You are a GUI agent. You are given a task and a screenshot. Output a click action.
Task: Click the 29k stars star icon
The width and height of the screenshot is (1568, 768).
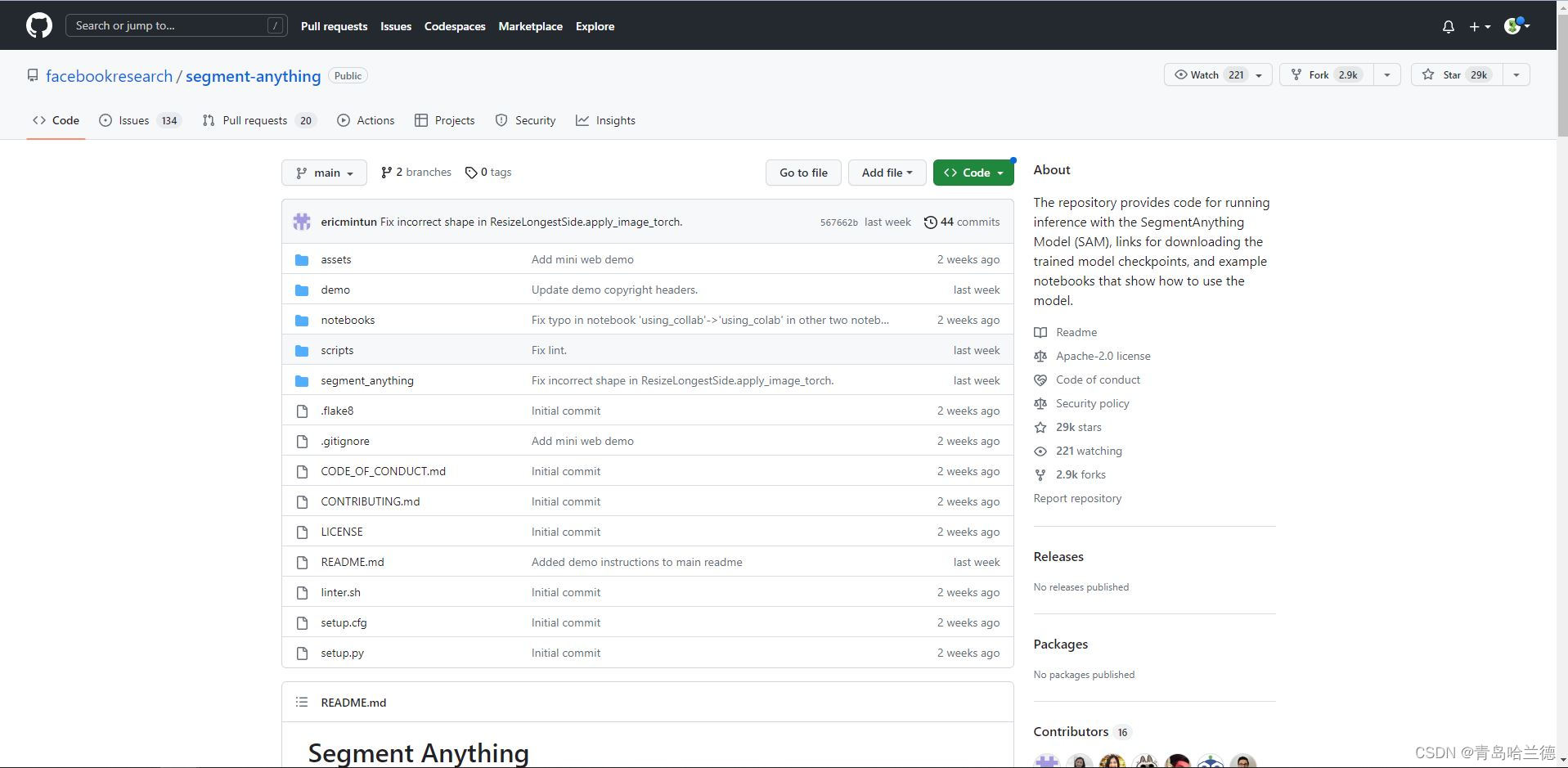[1040, 427]
